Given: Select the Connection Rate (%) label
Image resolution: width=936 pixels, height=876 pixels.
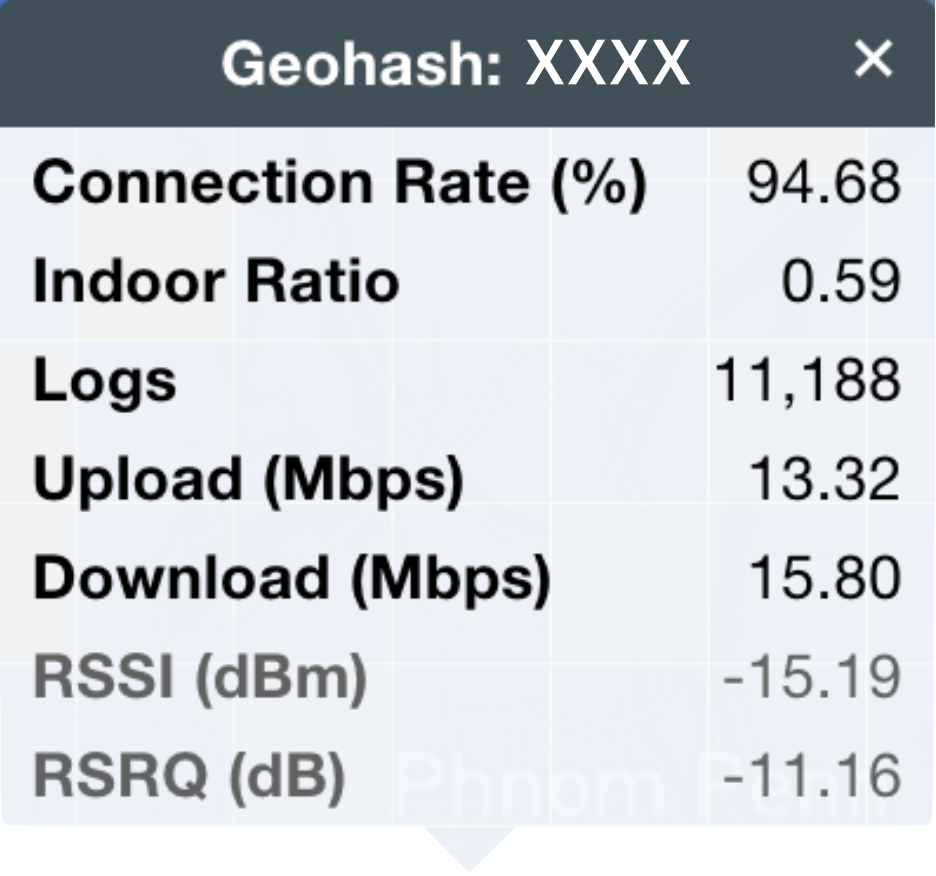Looking at the screenshot, I should tap(340, 183).
